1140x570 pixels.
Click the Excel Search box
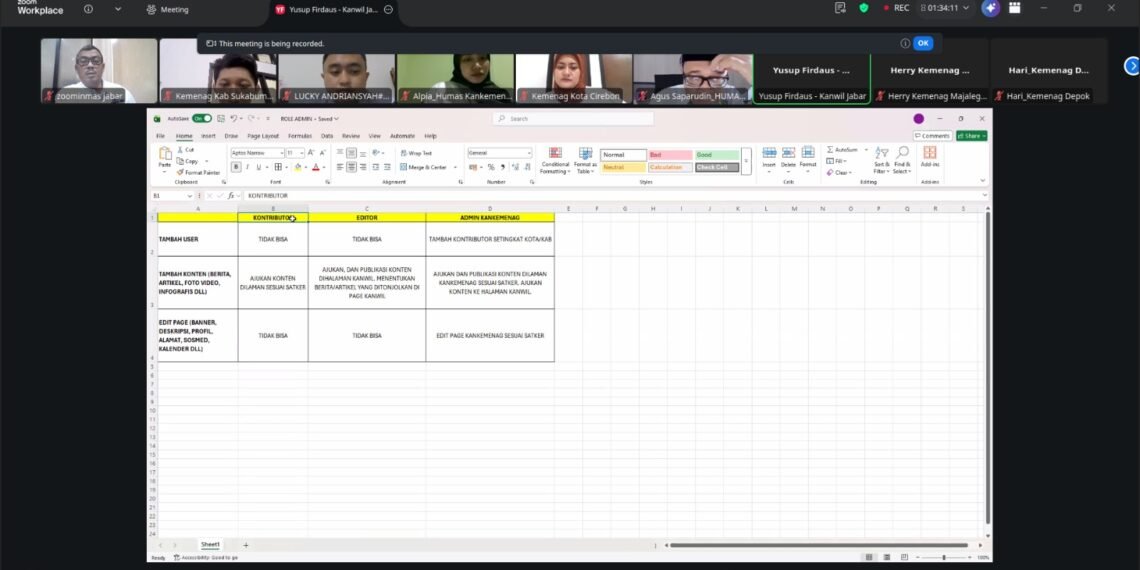click(573, 119)
